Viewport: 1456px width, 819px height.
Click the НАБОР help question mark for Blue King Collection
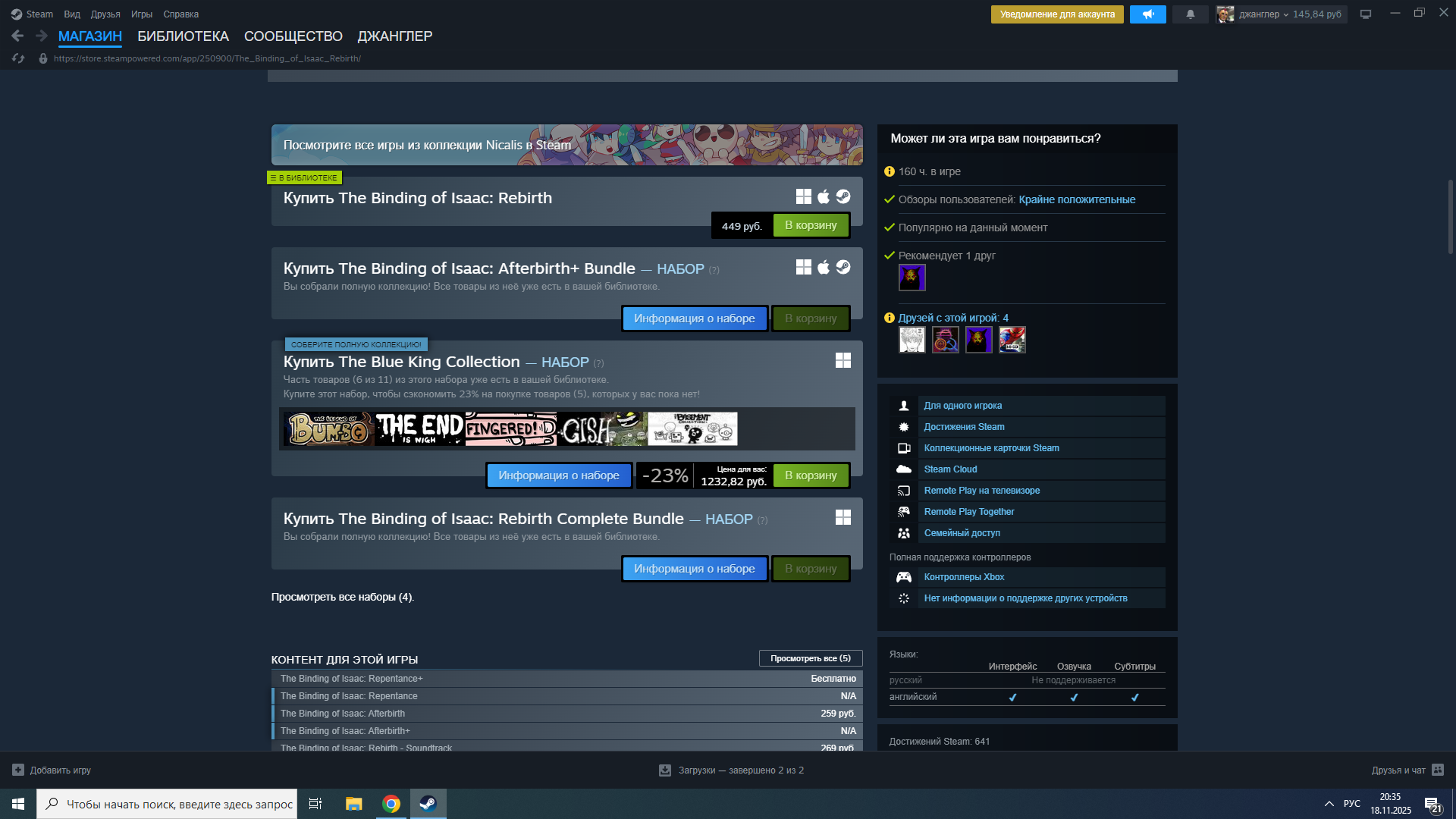(x=598, y=363)
